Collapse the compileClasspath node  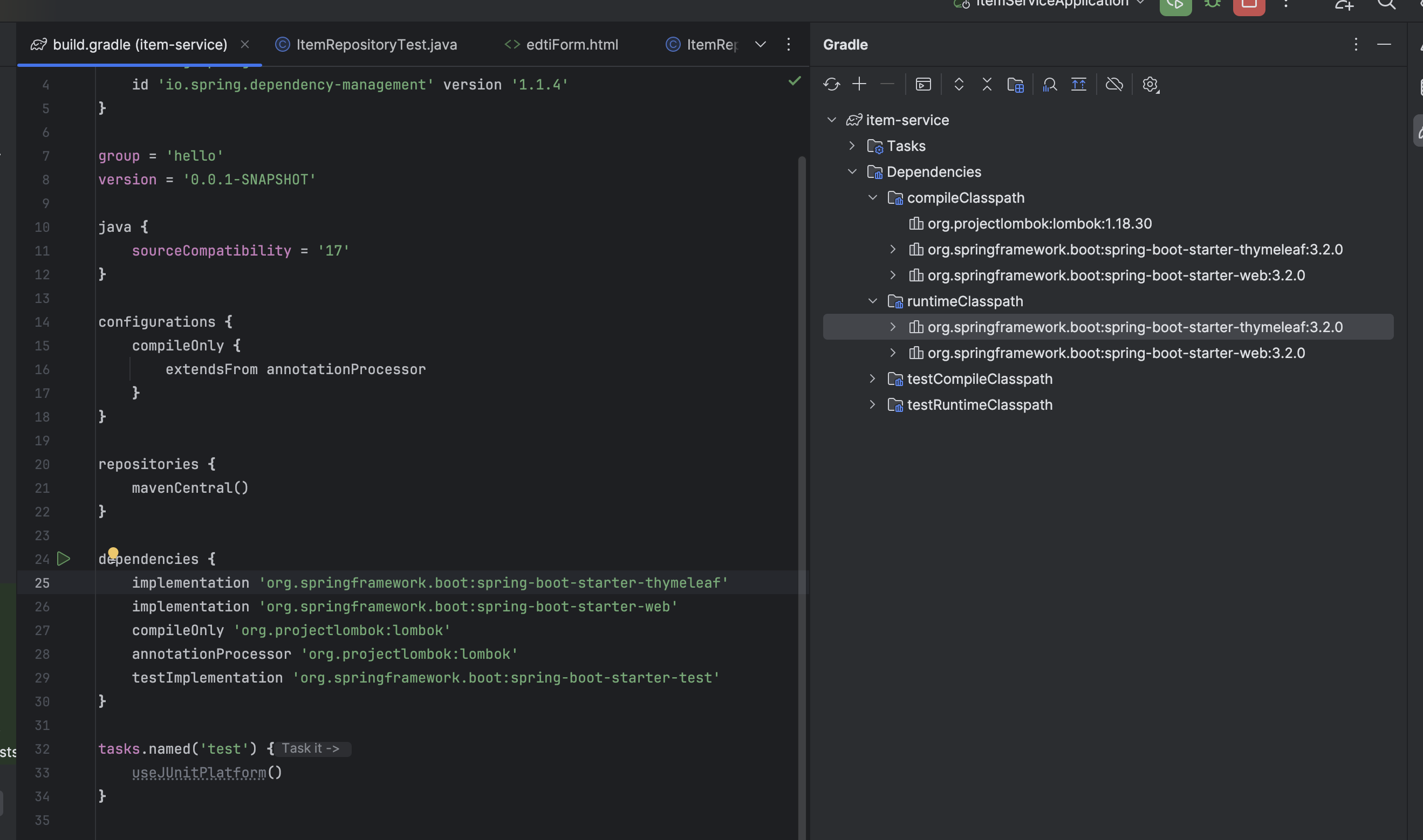click(x=873, y=197)
